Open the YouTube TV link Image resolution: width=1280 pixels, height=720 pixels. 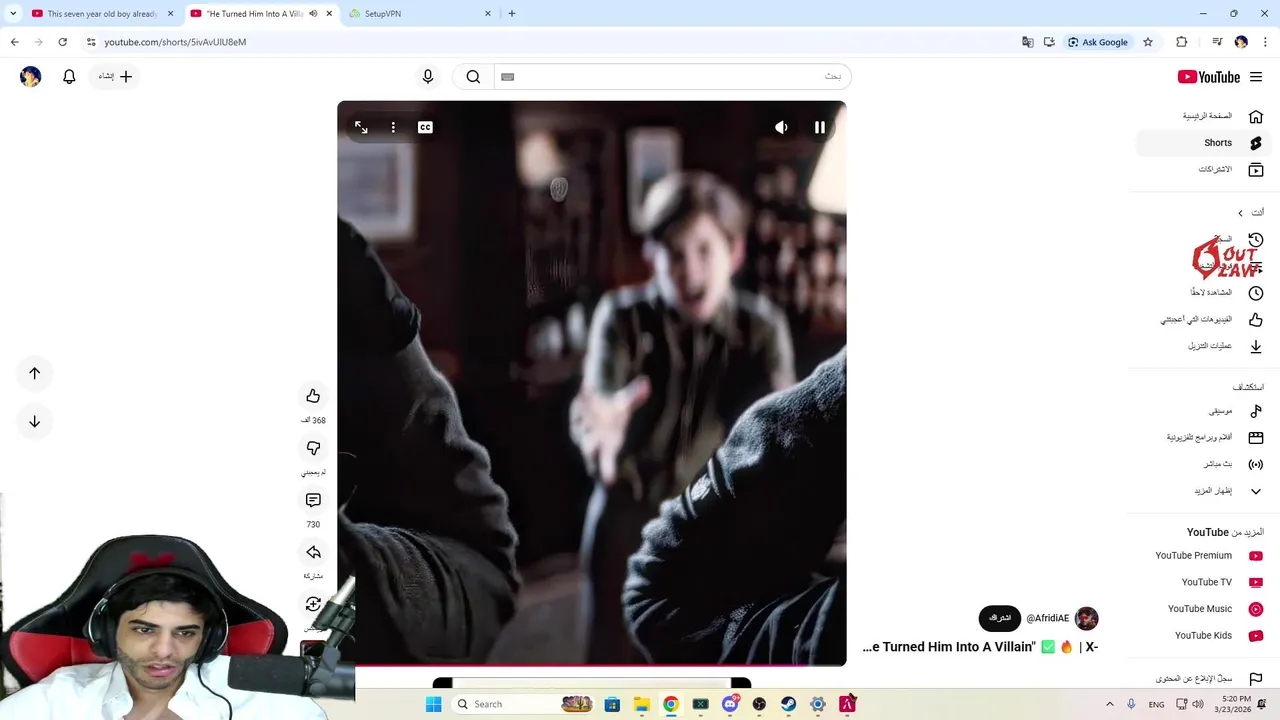coord(1204,582)
